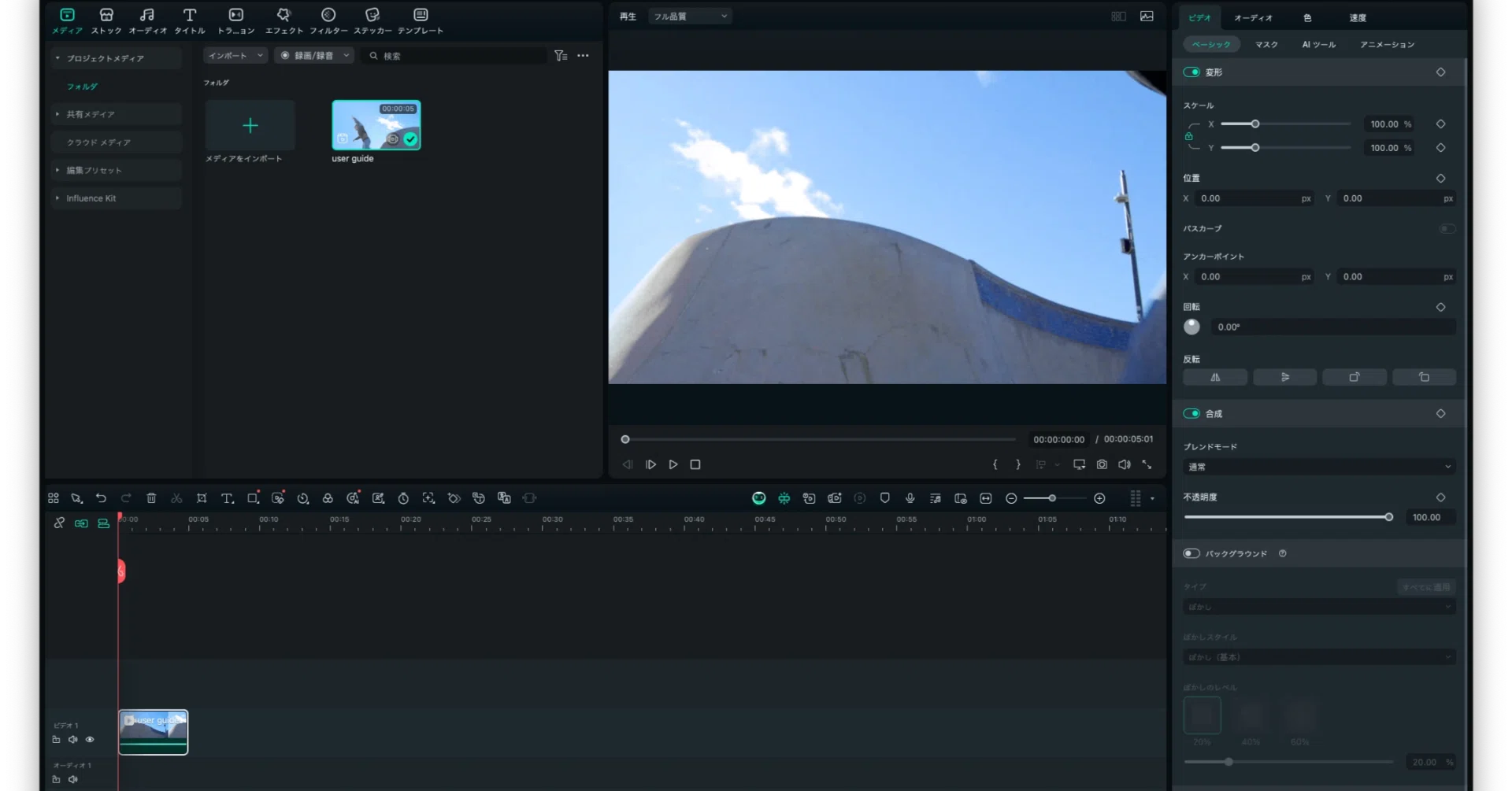
Task: Undo the last action in timeline toolbar
Action: pos(101,498)
